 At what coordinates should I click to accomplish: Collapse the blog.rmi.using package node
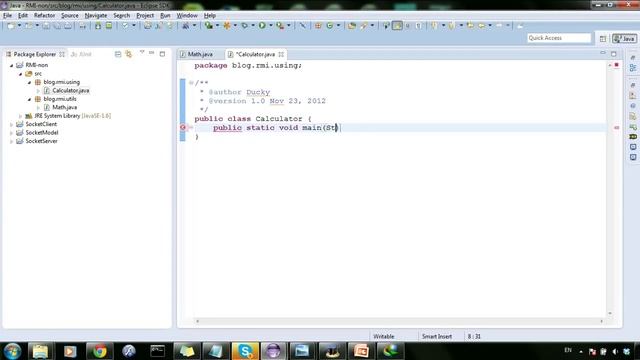pyautogui.click(x=29, y=82)
